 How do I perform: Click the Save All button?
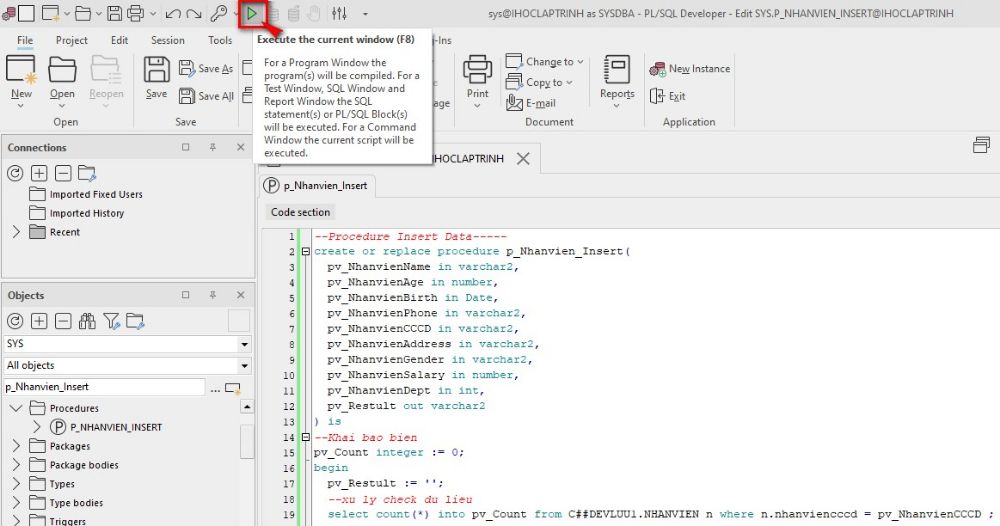click(206, 96)
